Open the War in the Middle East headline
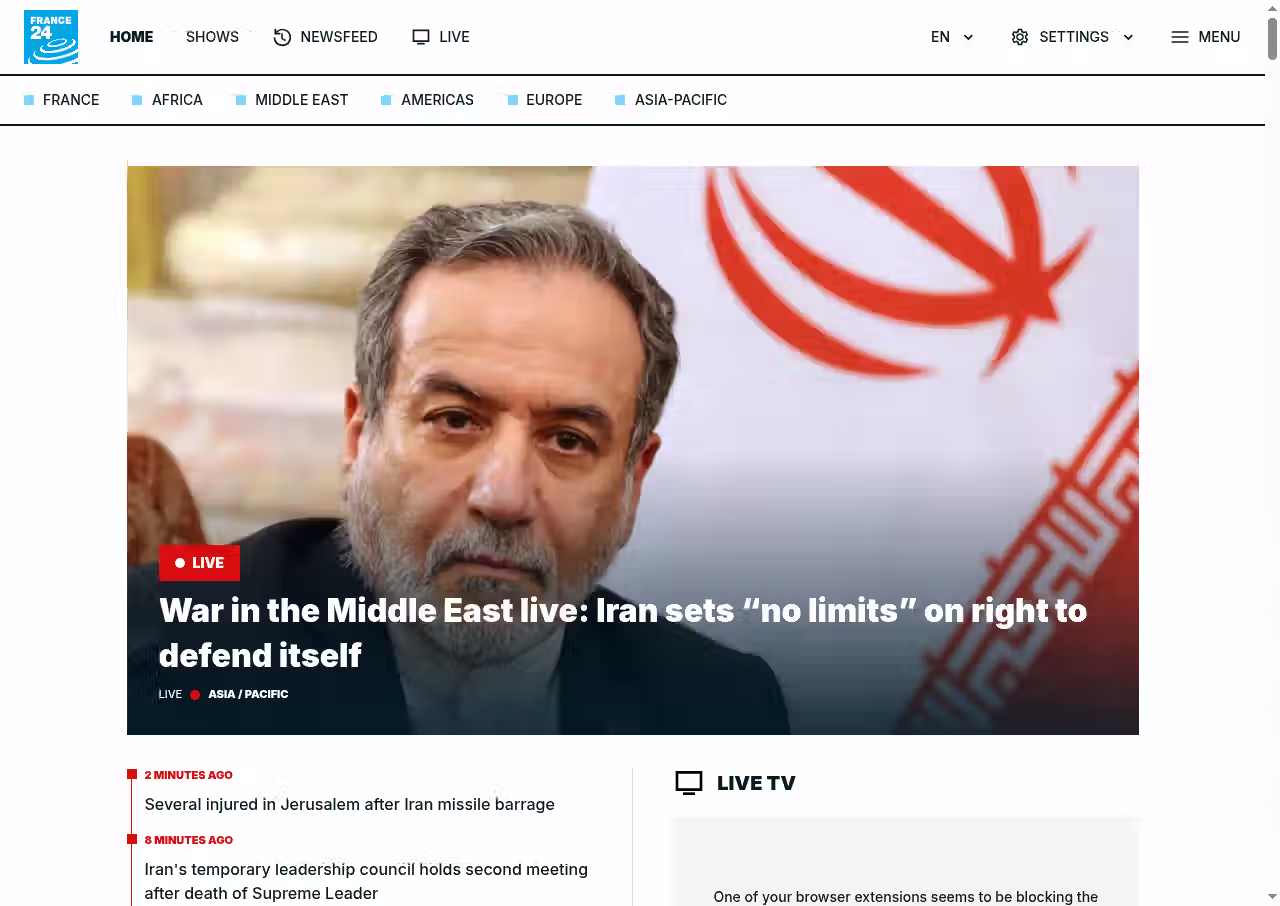This screenshot has height=906, width=1280. point(623,632)
